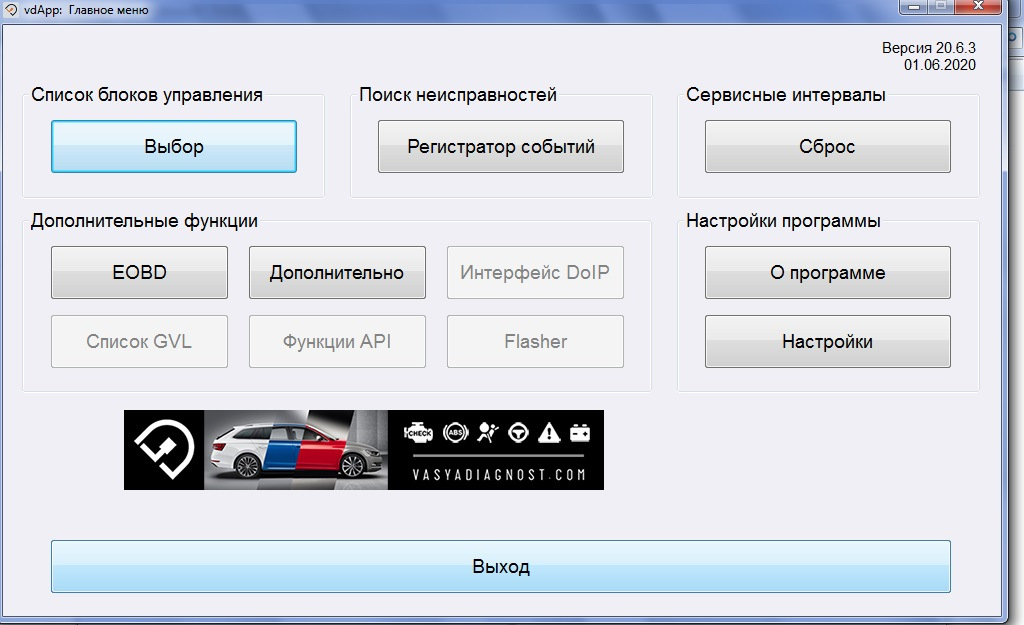The image size is (1024, 625).
Task: Click the Версия 20.6.3 text
Action: (x=929, y=48)
